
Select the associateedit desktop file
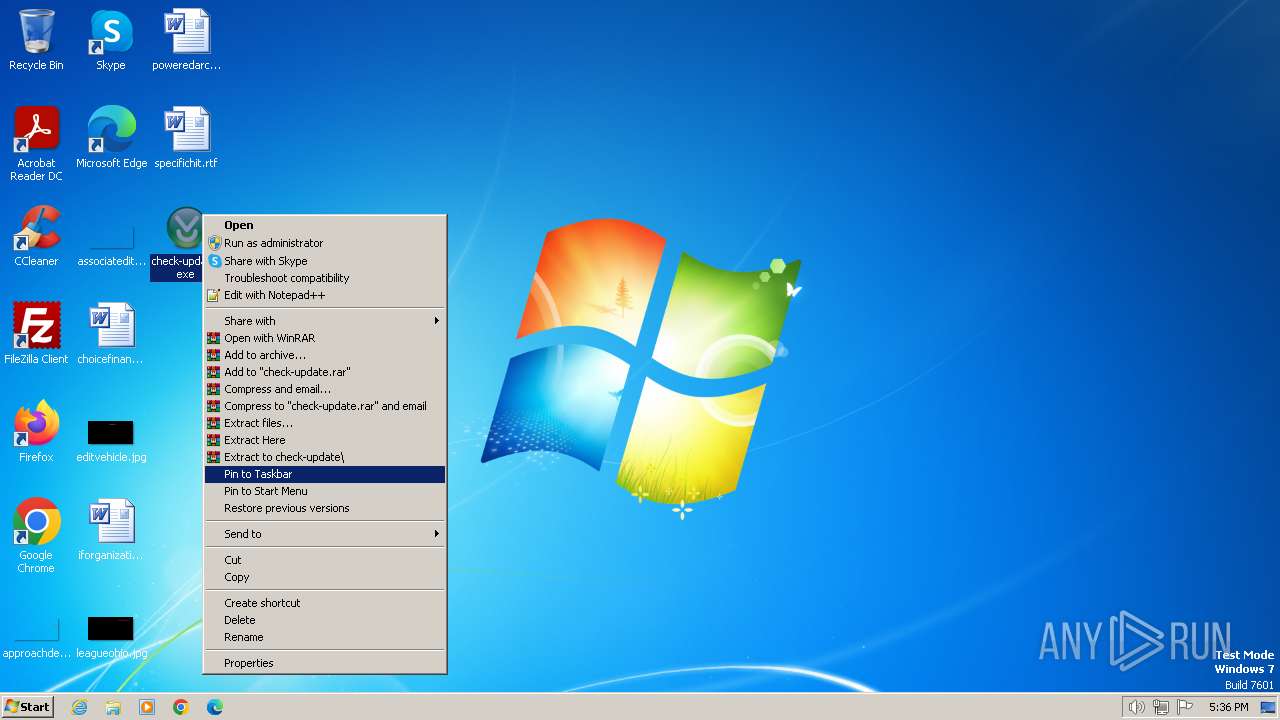[x=111, y=246]
